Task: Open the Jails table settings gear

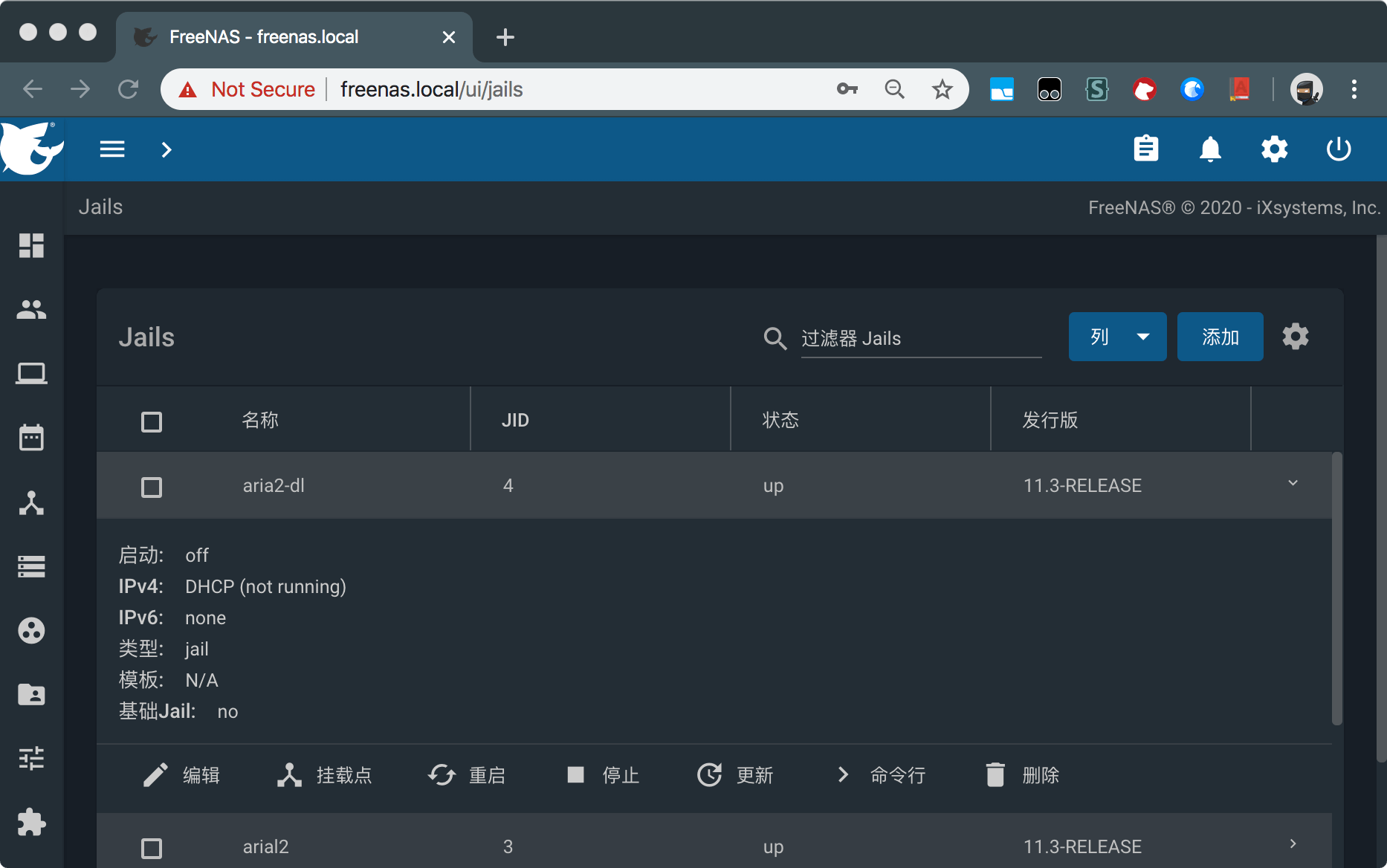Action: (x=1295, y=337)
